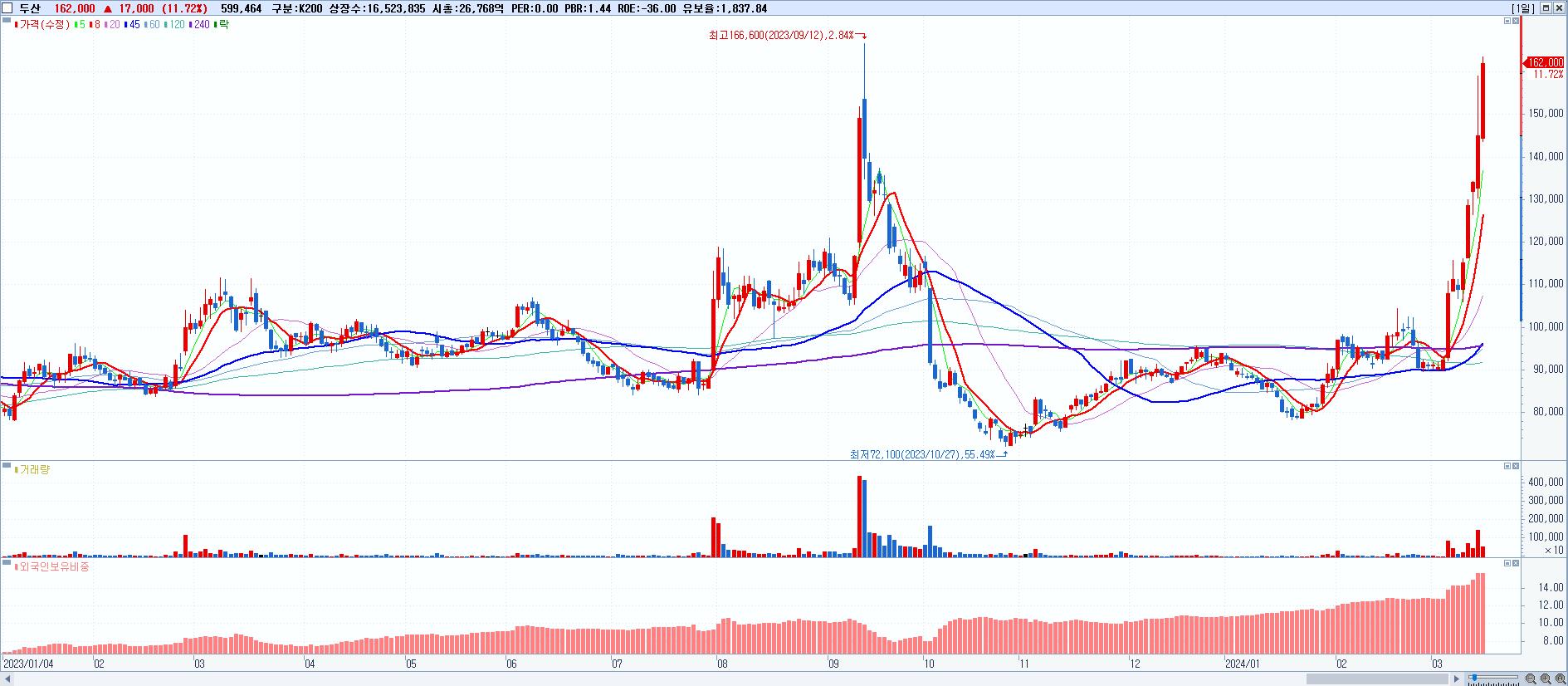This screenshot has height=686, width=1568.
Task: Zoom out the chart with minus magnifier
Action: coord(1531,679)
